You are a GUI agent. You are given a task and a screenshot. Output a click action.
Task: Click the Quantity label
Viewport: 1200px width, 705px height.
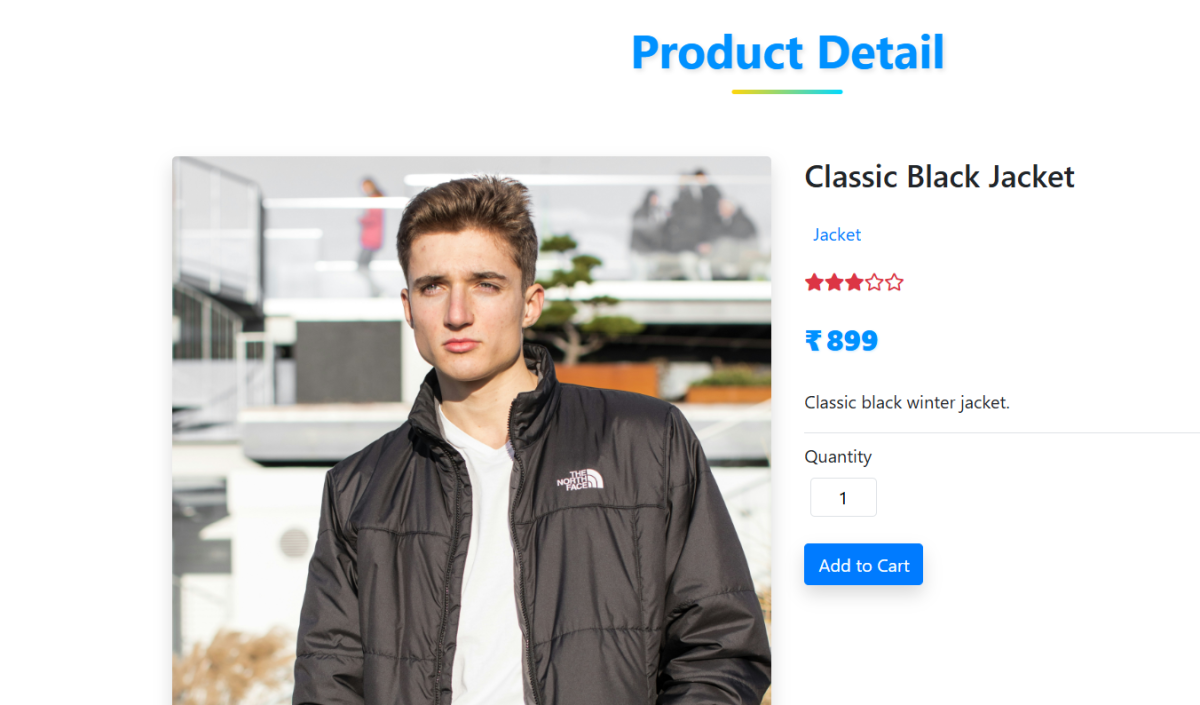coord(838,457)
